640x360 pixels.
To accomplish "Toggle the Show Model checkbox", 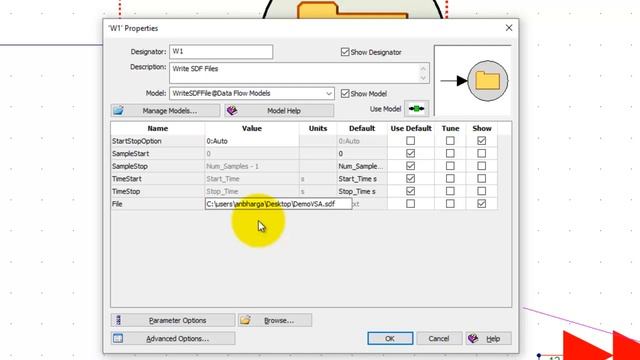I will pyautogui.click(x=345, y=93).
